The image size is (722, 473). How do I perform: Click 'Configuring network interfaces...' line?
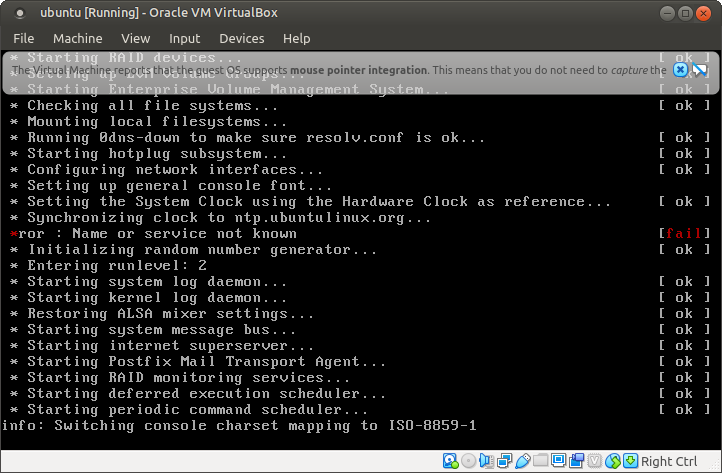coord(166,169)
